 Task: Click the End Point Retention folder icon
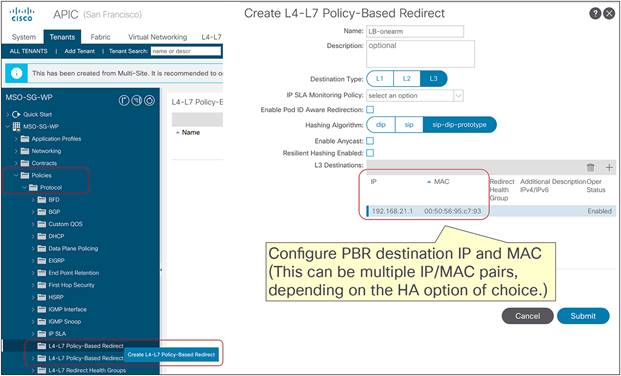pyautogui.click(x=42, y=273)
